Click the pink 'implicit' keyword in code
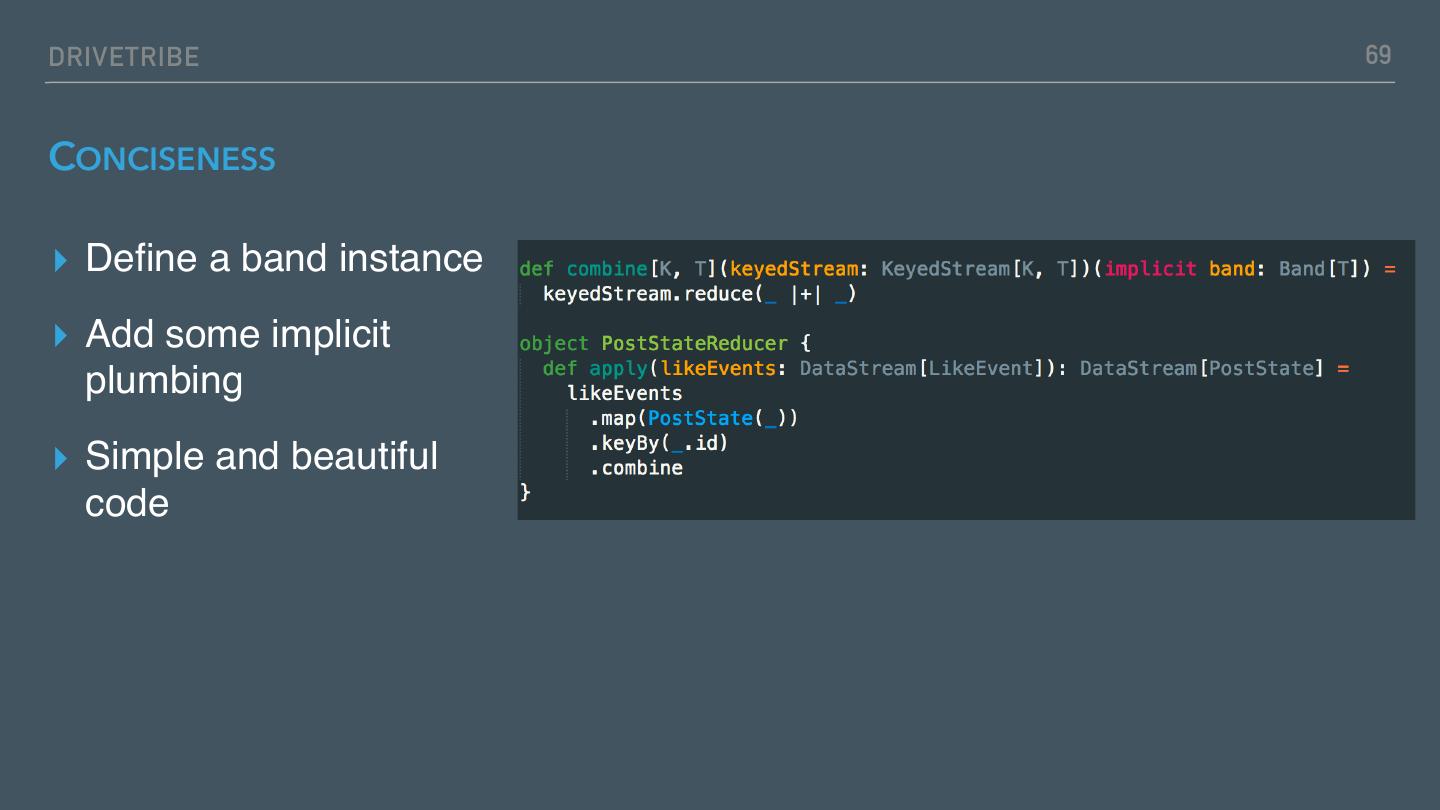 (x=1150, y=269)
